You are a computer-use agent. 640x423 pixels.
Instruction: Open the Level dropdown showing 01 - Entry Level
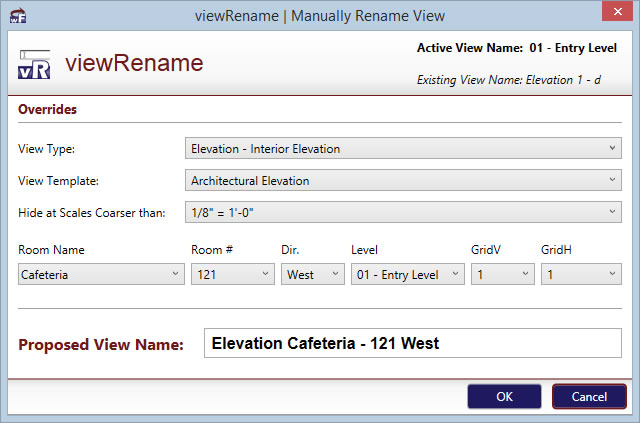pos(407,274)
